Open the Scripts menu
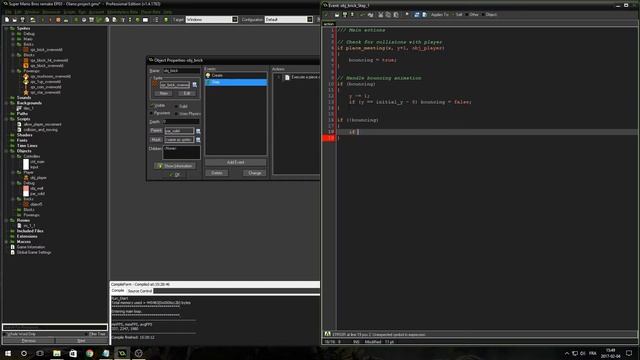Screen dimensions: 640x360 point(69,12)
